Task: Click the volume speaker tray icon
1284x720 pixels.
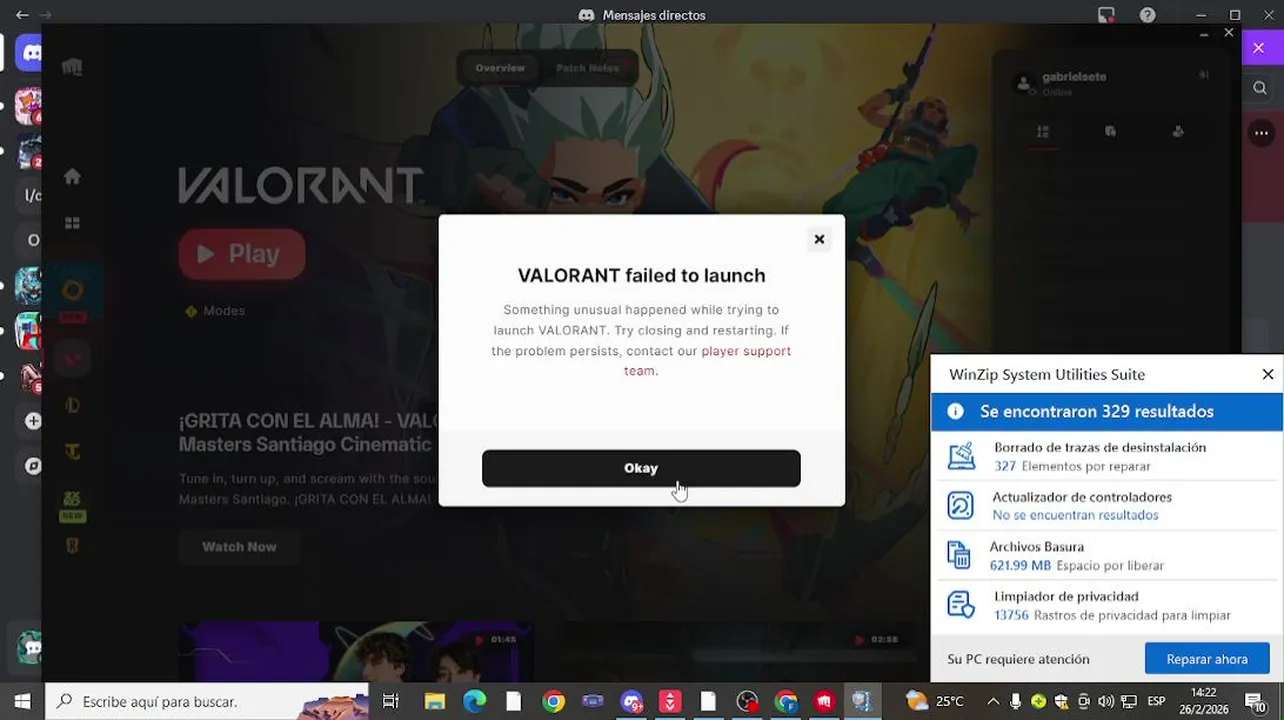Action: pyautogui.click(x=1106, y=702)
